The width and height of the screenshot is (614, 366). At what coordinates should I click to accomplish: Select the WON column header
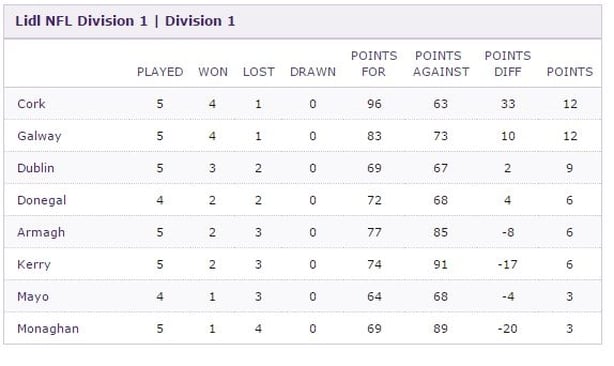click(213, 72)
